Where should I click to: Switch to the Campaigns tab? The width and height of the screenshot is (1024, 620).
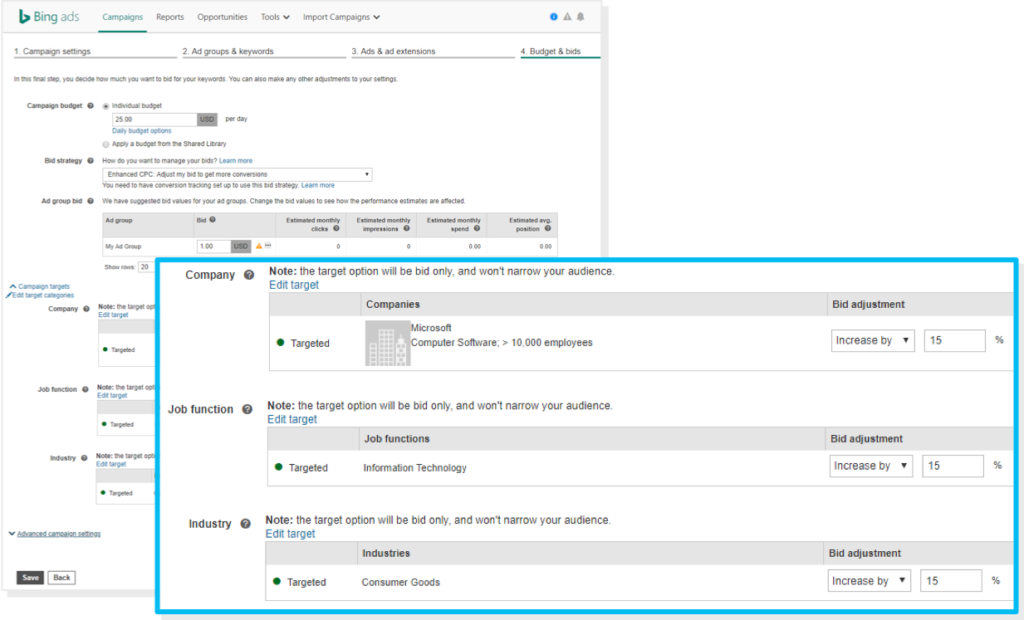click(122, 17)
